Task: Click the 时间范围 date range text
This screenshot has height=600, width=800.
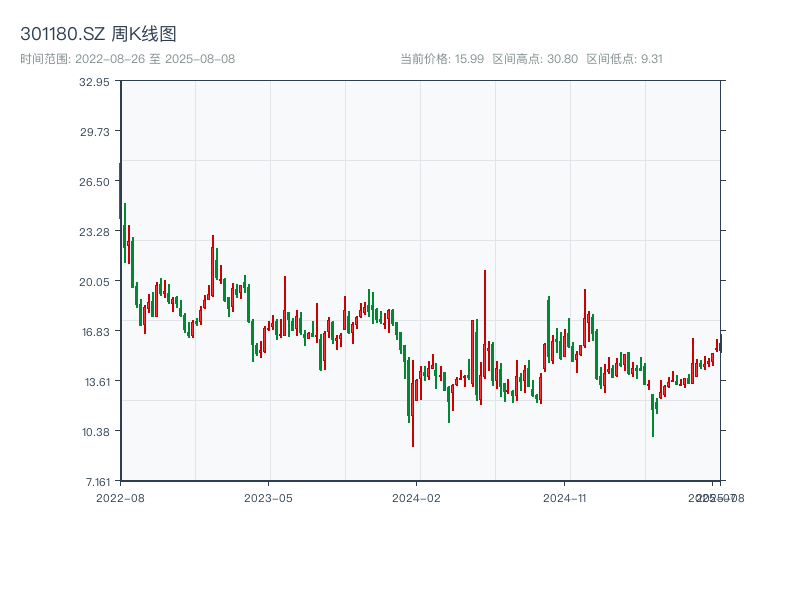Action: click(127, 59)
